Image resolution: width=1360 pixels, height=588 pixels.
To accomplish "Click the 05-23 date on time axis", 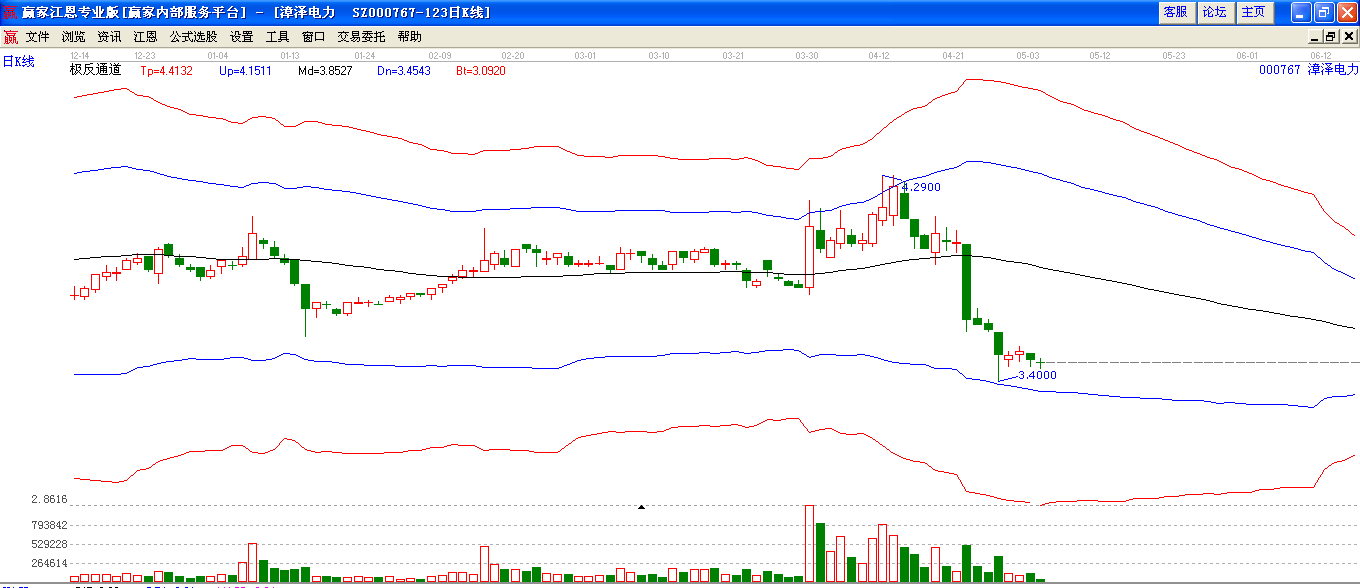I will 1174,55.
